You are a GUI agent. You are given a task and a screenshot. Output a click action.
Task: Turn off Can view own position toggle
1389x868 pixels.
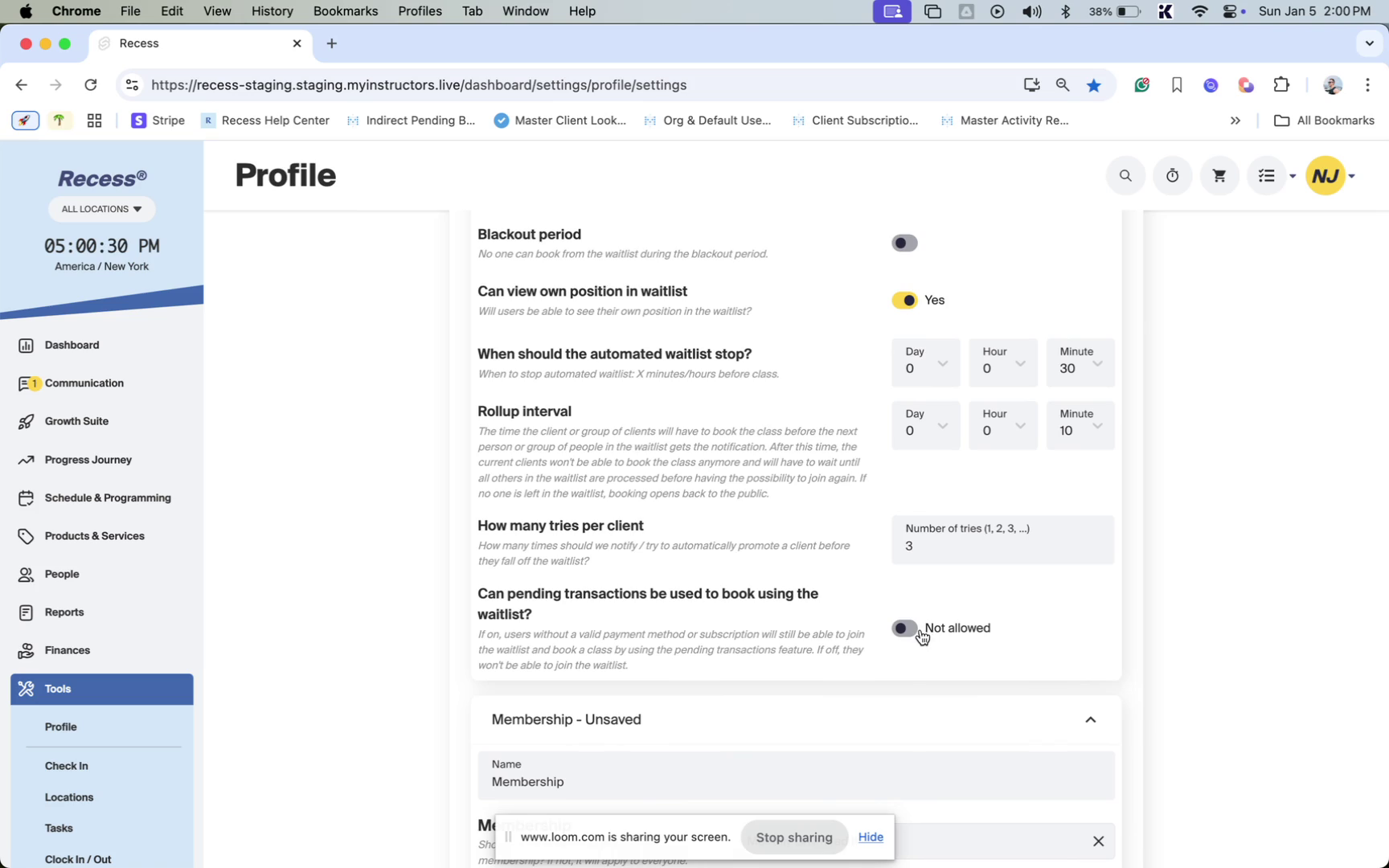coord(904,301)
